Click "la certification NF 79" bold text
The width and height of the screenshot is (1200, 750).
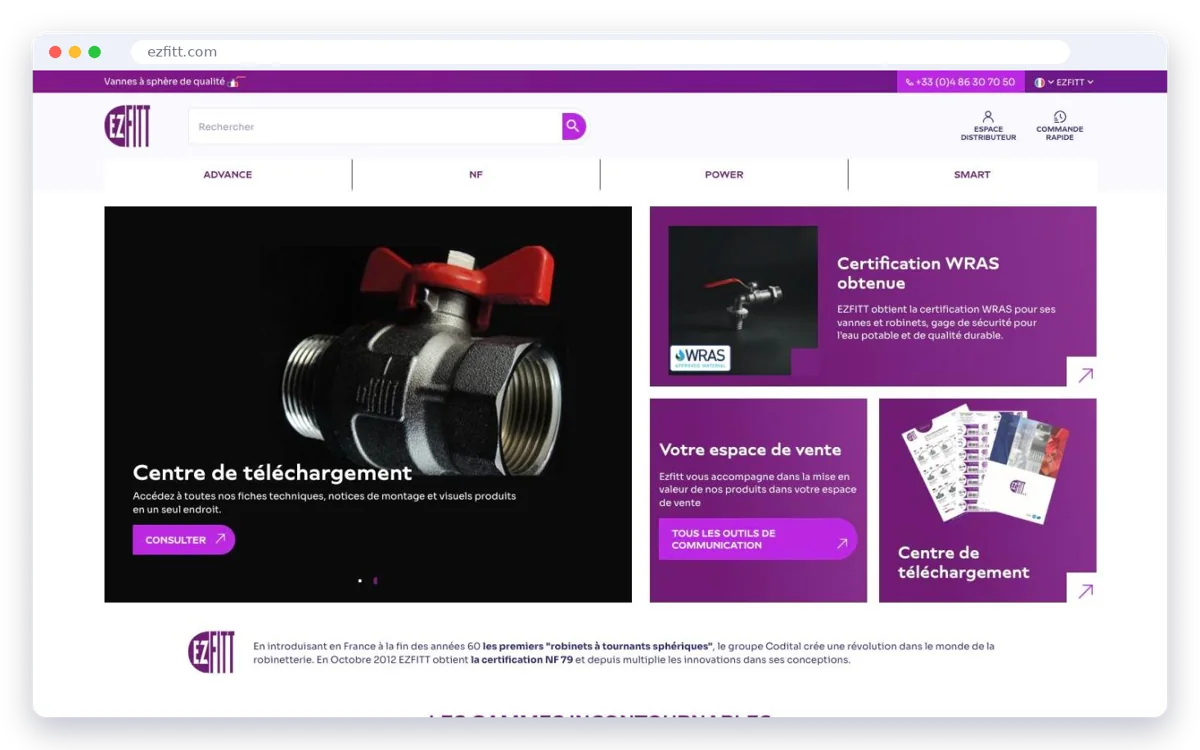[522, 660]
